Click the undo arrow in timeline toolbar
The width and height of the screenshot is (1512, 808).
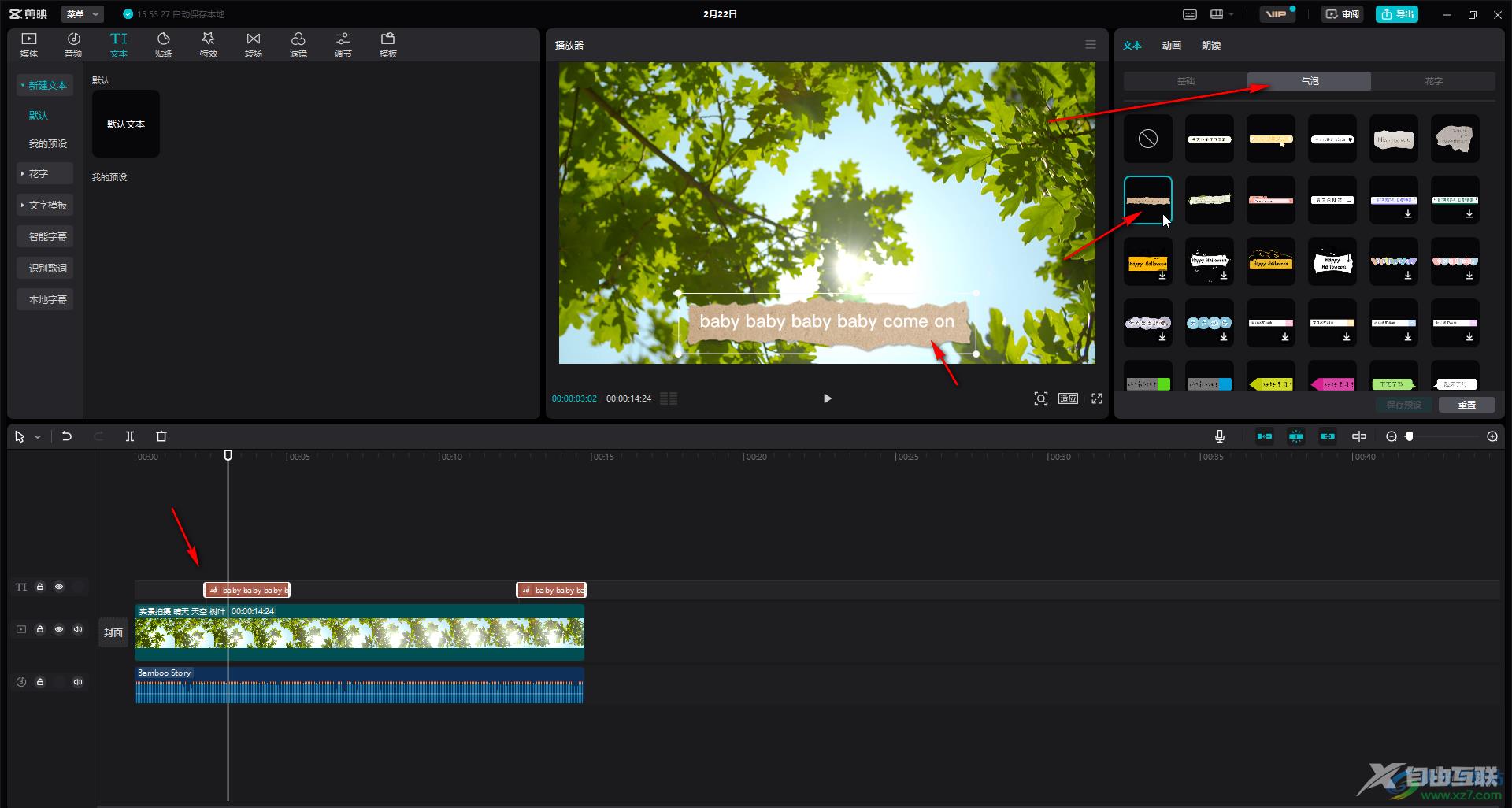67,436
